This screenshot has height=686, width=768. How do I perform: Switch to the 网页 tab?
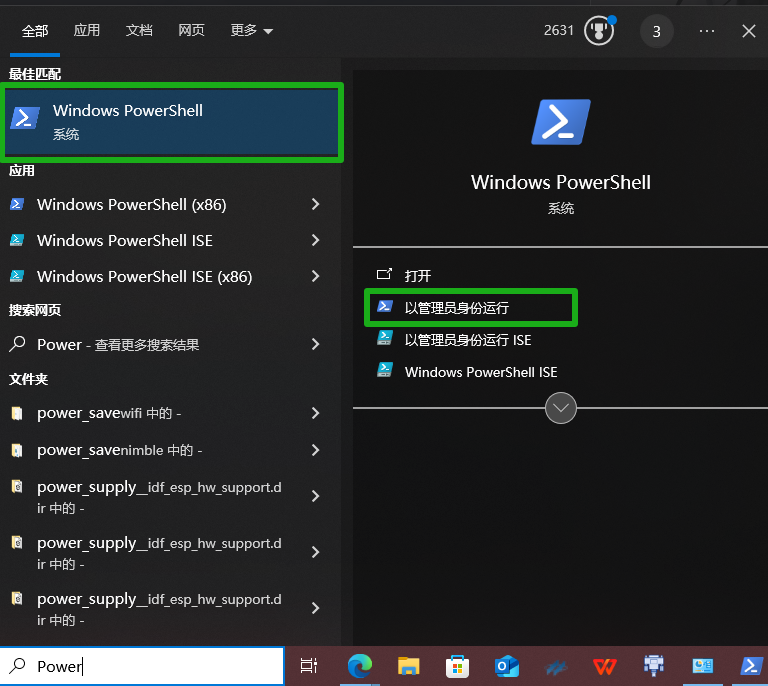pos(192,30)
